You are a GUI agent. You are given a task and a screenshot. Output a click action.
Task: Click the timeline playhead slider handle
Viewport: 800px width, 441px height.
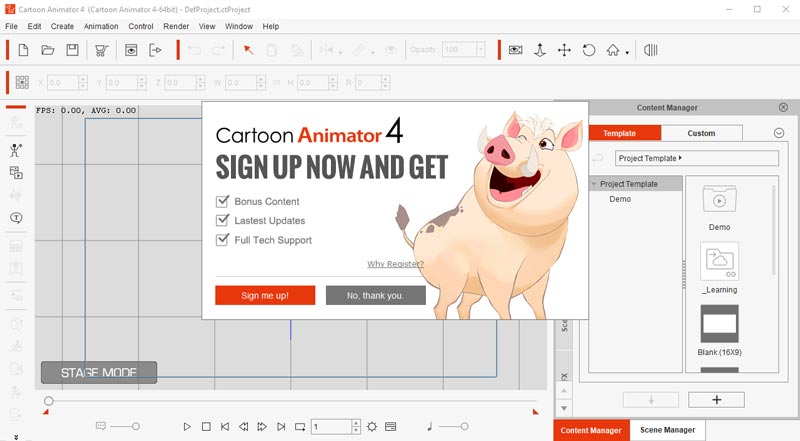point(48,401)
